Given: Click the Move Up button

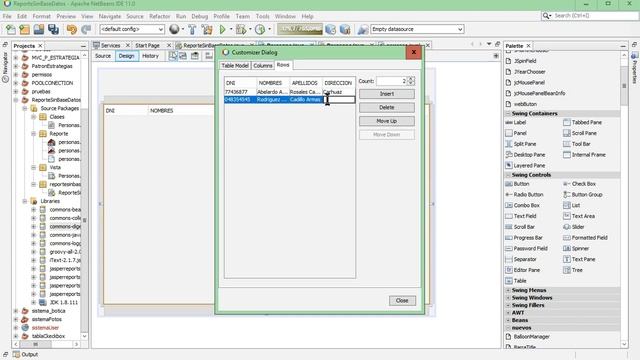Looking at the screenshot, I should [x=387, y=121].
